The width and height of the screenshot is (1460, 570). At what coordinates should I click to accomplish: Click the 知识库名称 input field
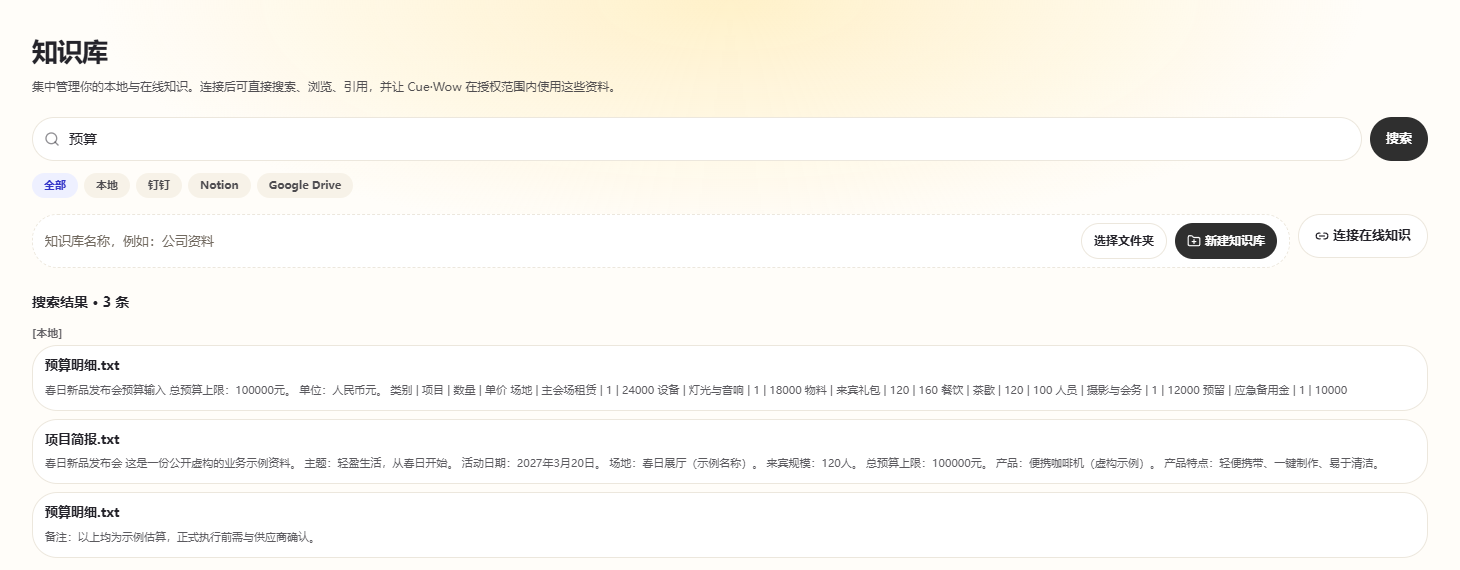(x=557, y=241)
